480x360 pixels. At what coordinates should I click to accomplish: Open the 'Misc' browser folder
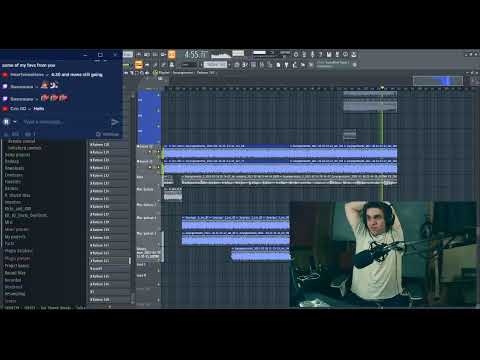point(9,222)
